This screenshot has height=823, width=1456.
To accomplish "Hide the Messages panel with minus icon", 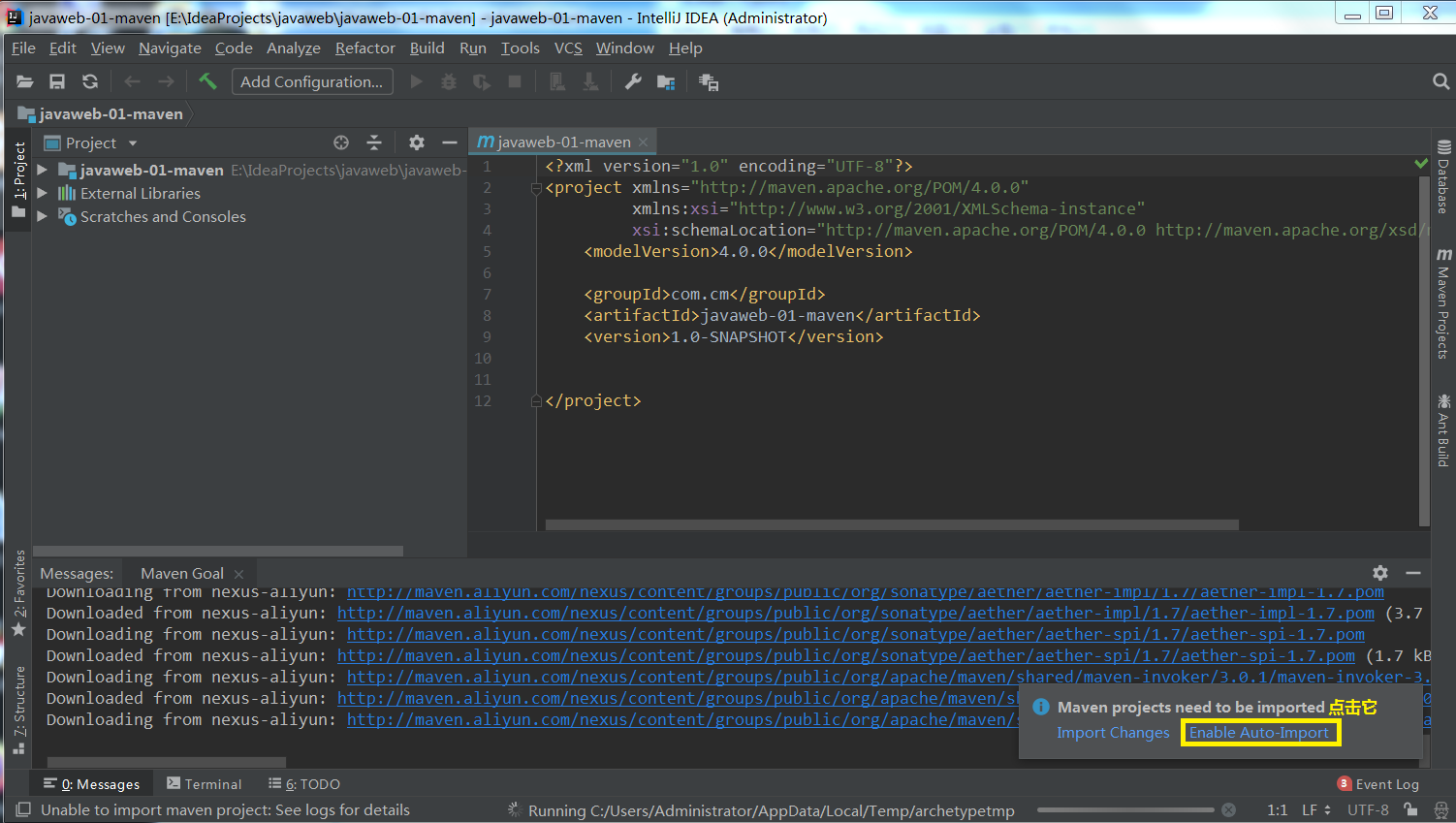I will (x=1413, y=573).
